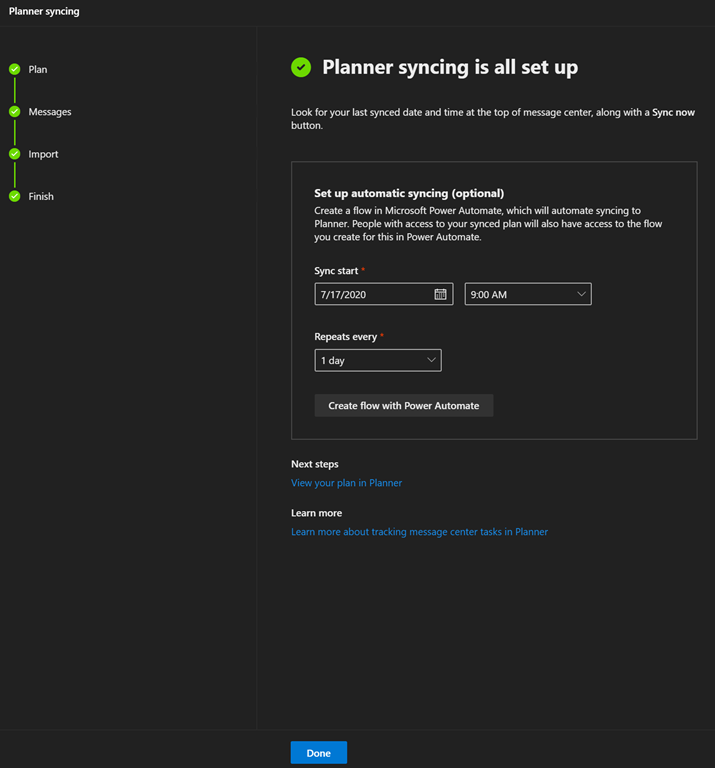Open the calendar picker in Sync start
715x768 pixels.
click(440, 294)
